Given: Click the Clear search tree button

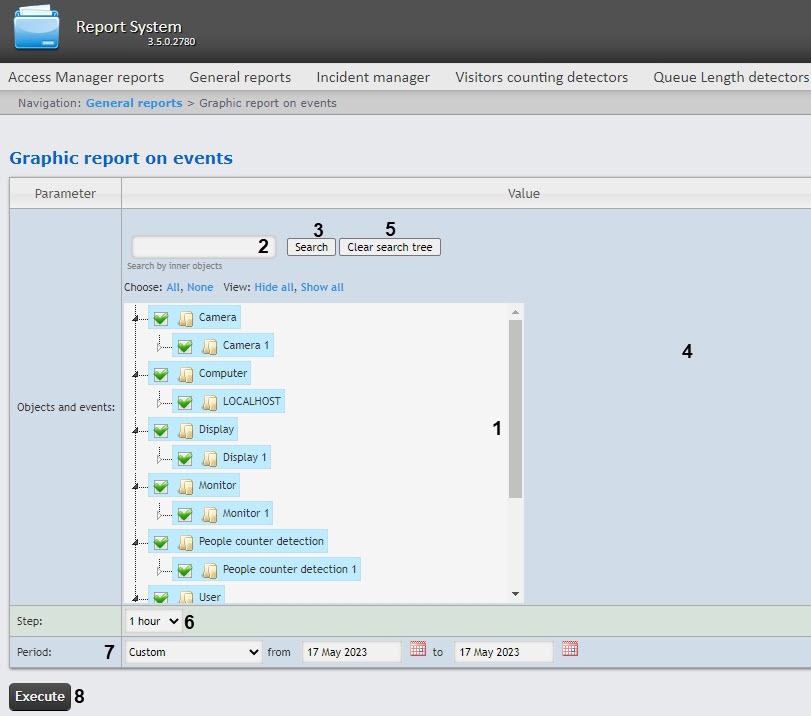Looking at the screenshot, I should click(x=389, y=247).
